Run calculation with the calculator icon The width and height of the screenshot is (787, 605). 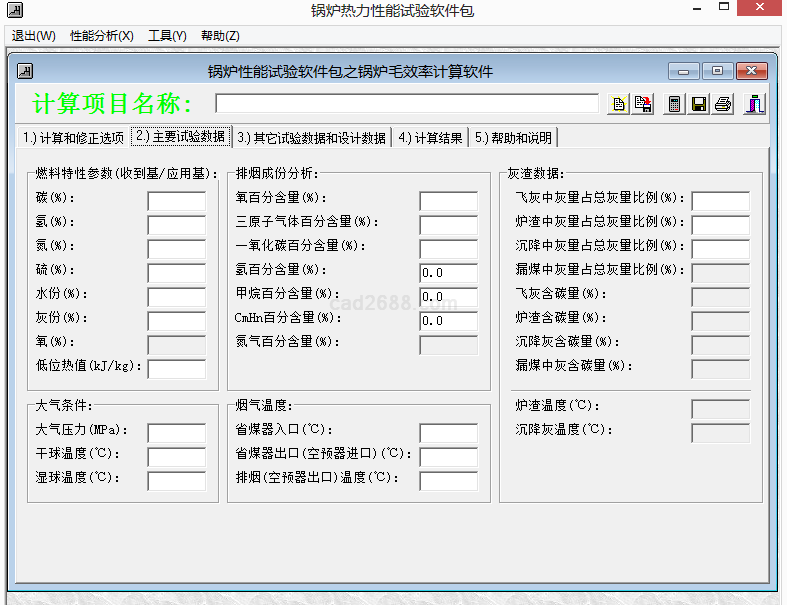pyautogui.click(x=675, y=104)
